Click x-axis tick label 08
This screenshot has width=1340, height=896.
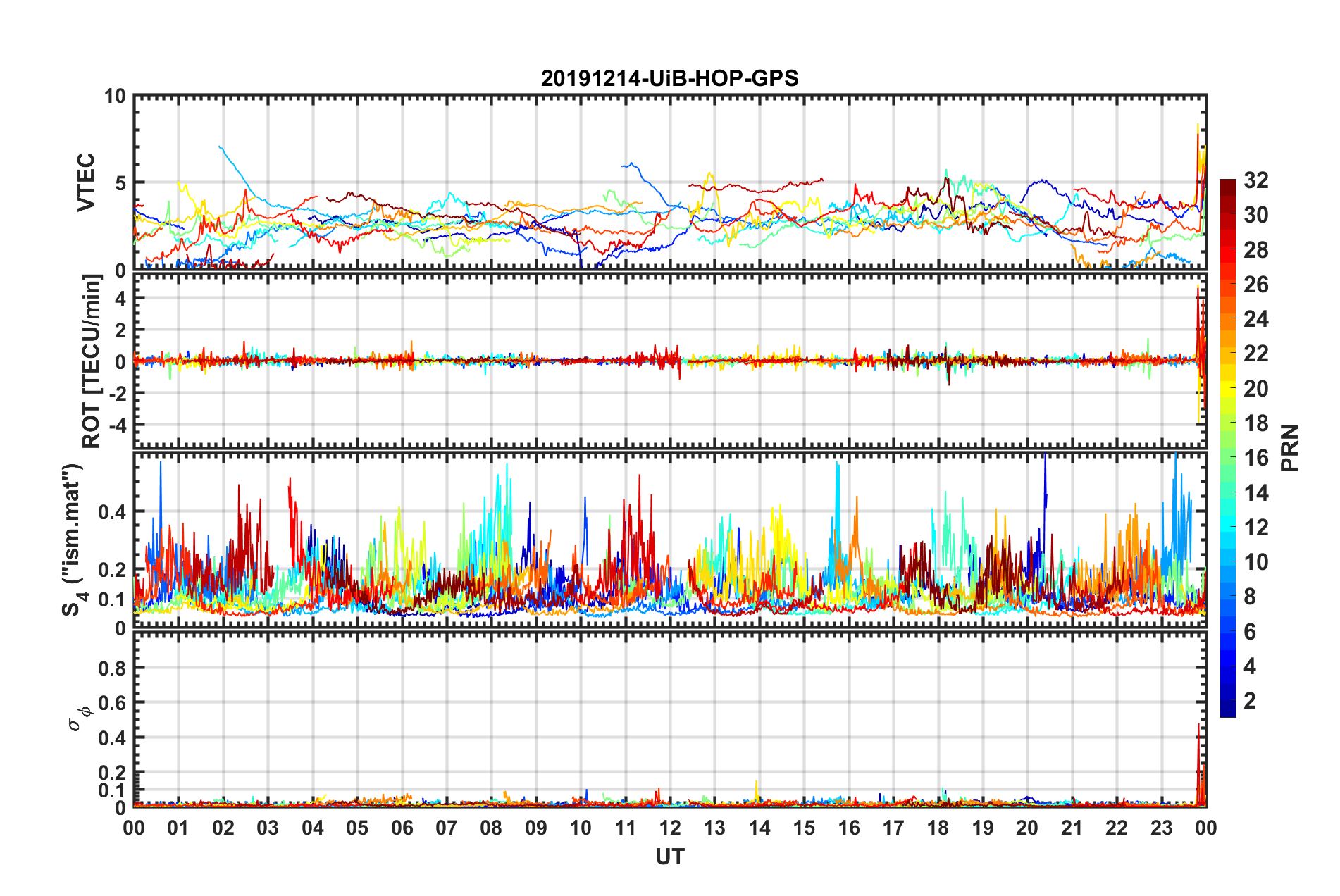[x=491, y=828]
